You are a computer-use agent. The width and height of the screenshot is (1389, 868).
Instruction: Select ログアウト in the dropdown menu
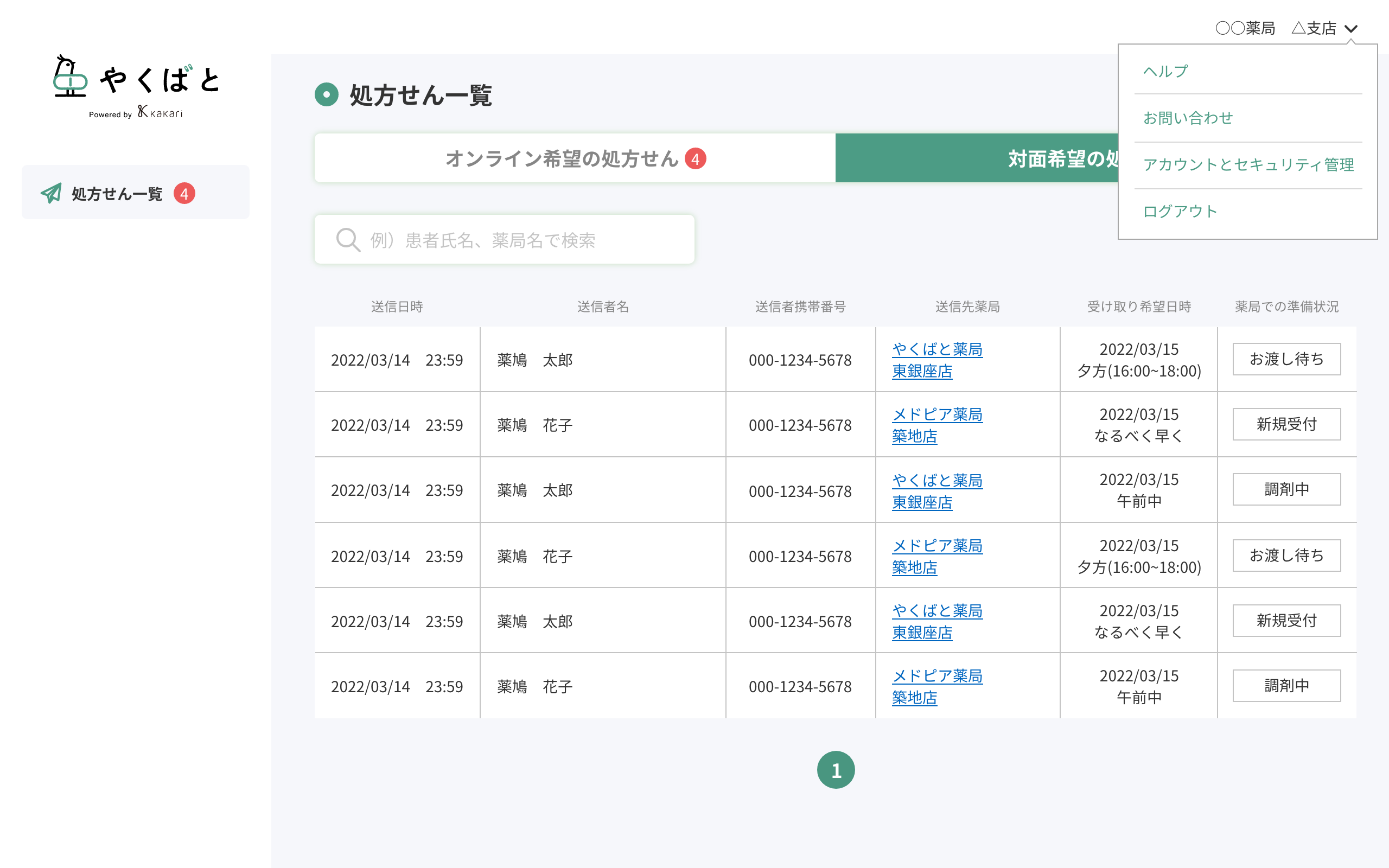pos(1180,211)
